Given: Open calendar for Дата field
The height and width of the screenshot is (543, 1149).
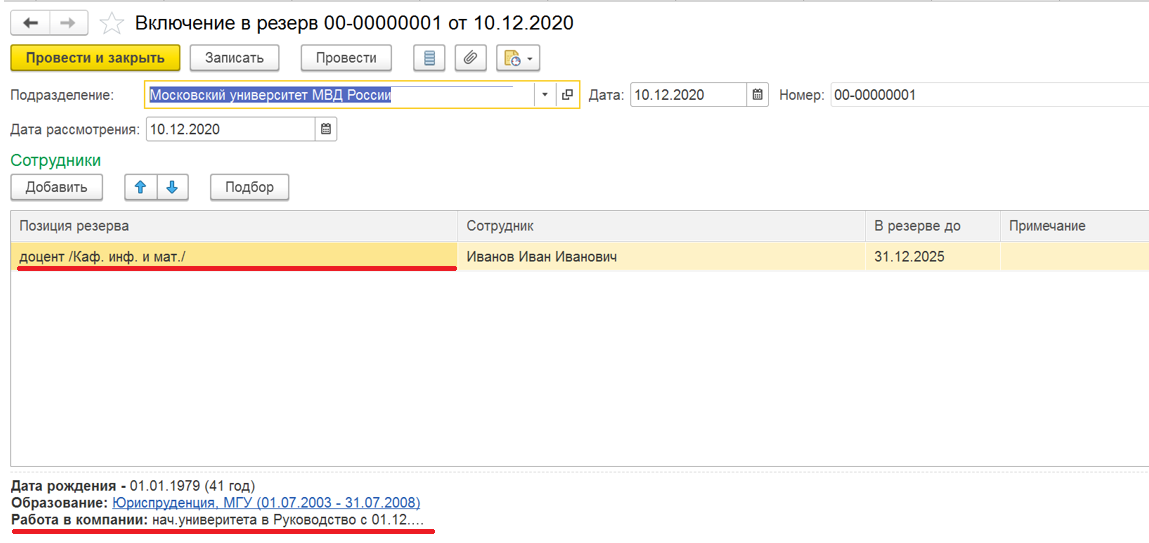Looking at the screenshot, I should [x=758, y=95].
